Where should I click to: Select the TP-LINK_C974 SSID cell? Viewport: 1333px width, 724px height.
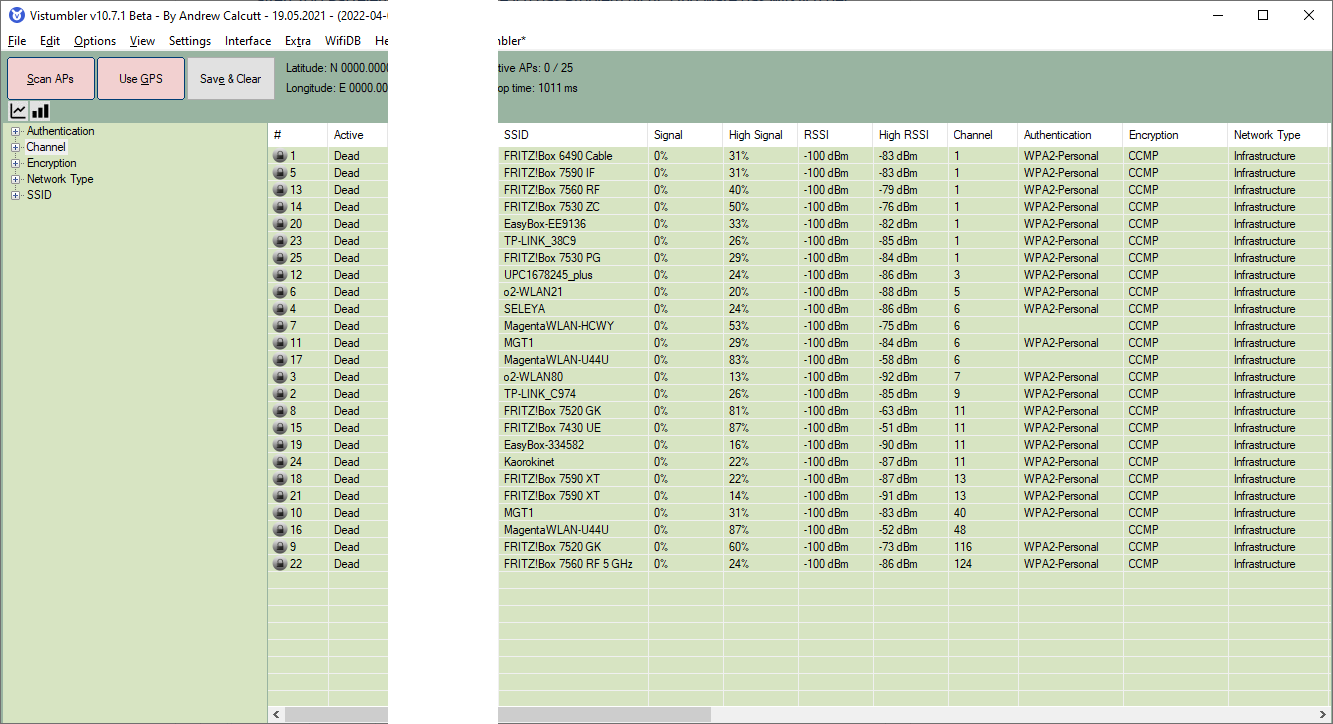[x=573, y=394]
